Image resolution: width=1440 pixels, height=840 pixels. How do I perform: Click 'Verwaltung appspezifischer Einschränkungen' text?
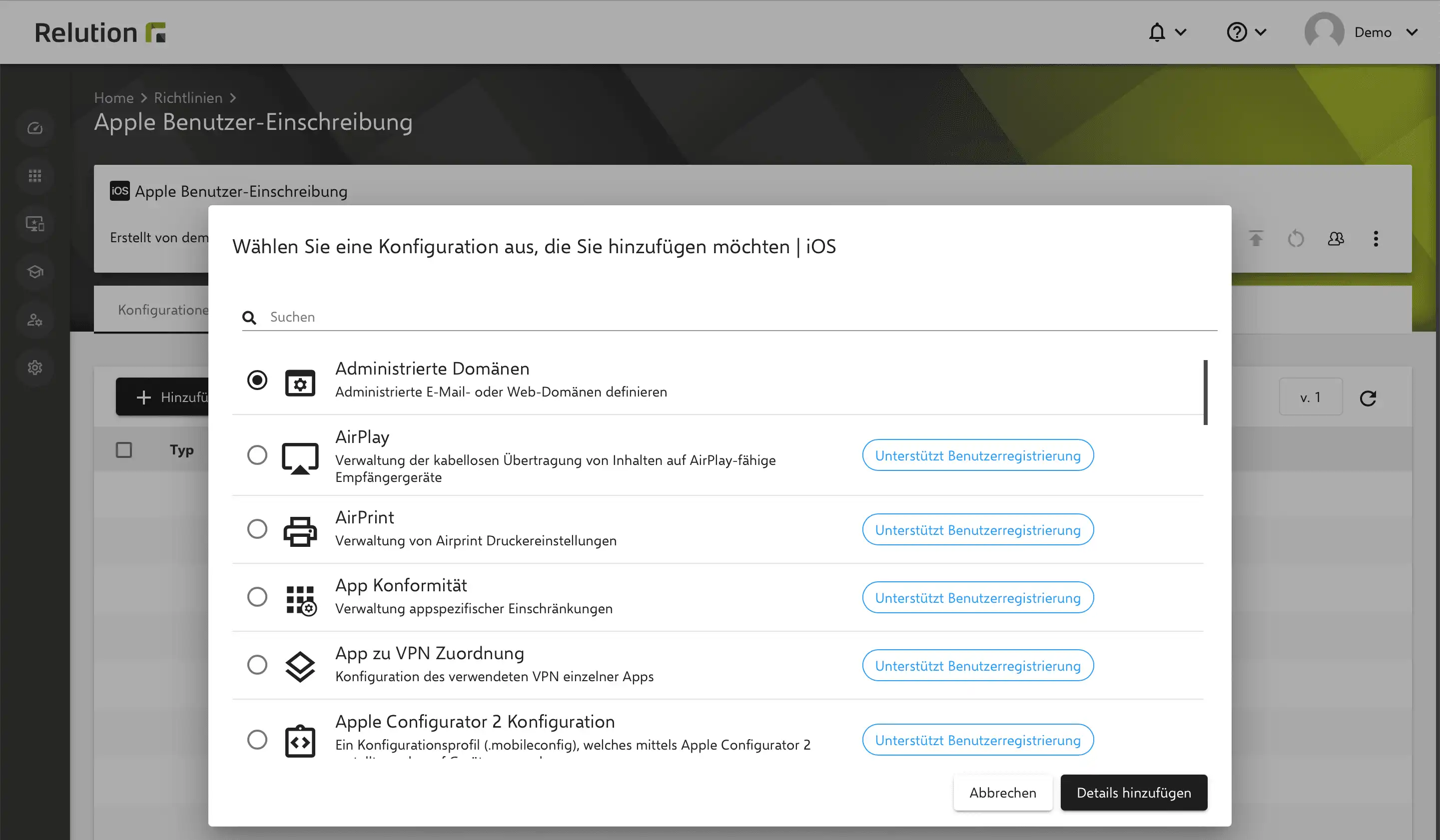pyautogui.click(x=473, y=608)
